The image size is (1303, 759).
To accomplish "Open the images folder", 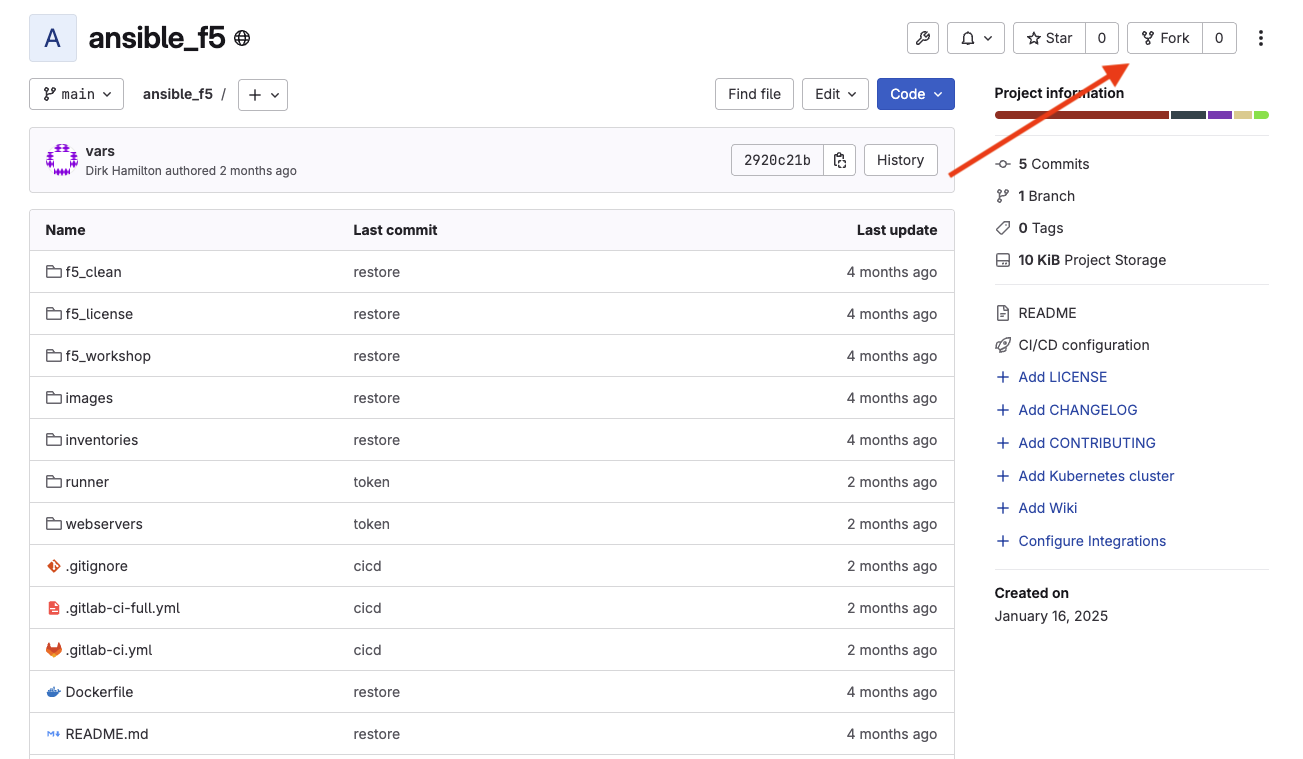I will pyautogui.click(x=89, y=398).
